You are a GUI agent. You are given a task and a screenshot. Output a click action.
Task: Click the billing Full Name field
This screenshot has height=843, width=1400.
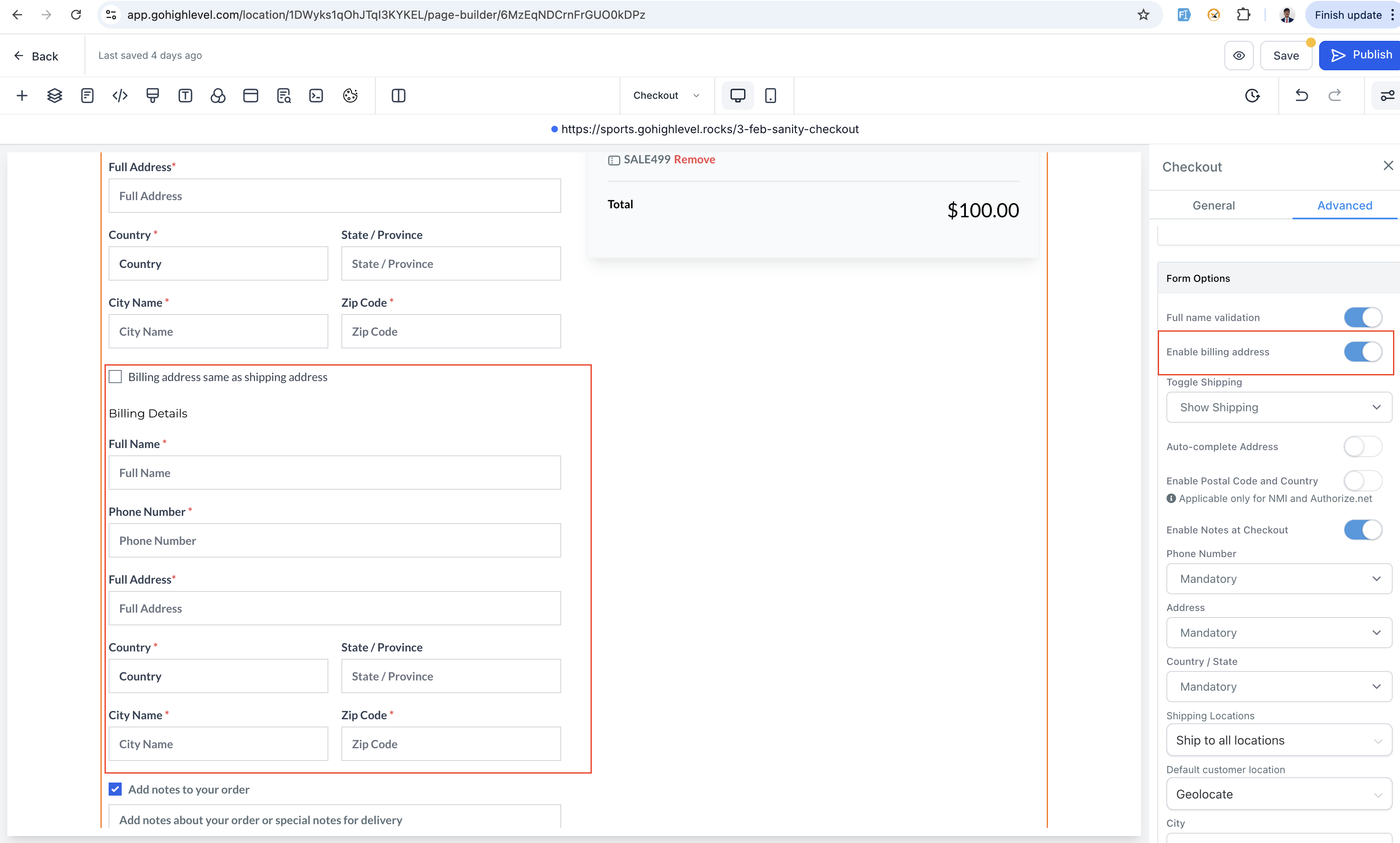[334, 473]
